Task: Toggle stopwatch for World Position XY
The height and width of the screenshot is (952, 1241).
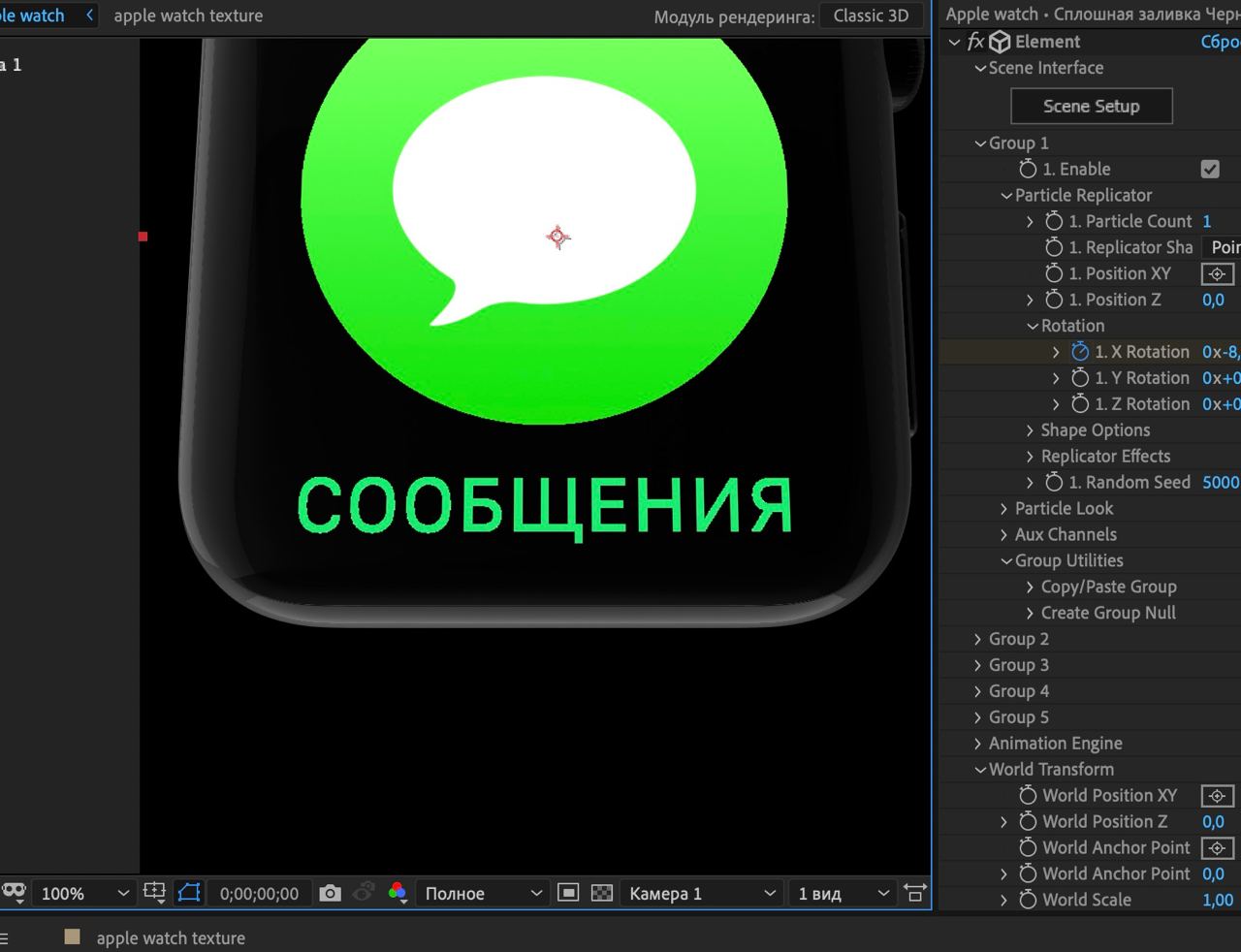Action: point(1029,795)
